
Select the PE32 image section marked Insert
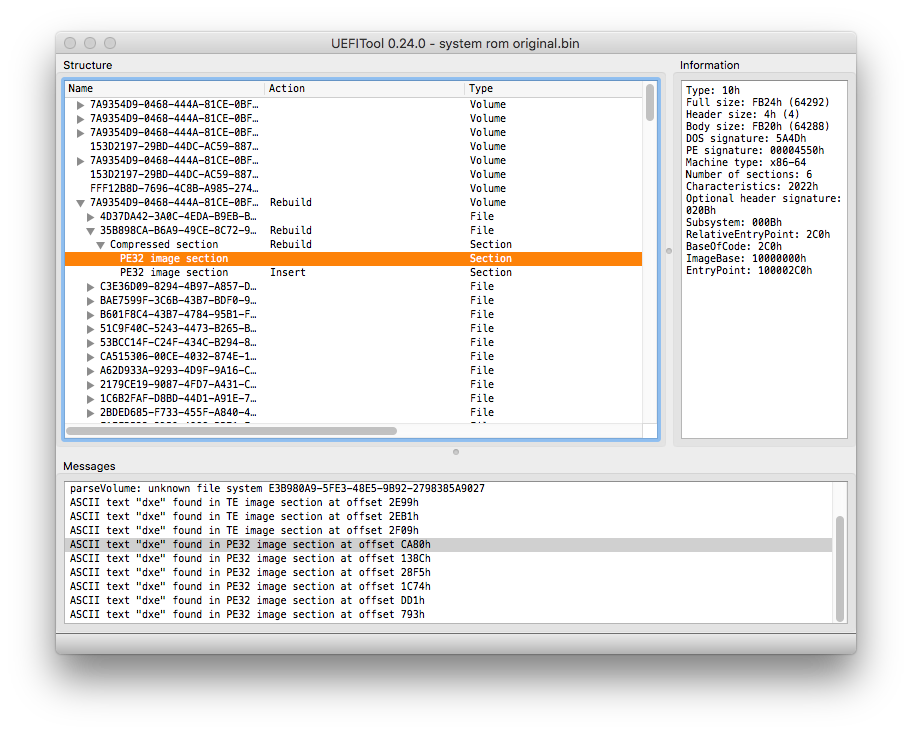coord(353,273)
